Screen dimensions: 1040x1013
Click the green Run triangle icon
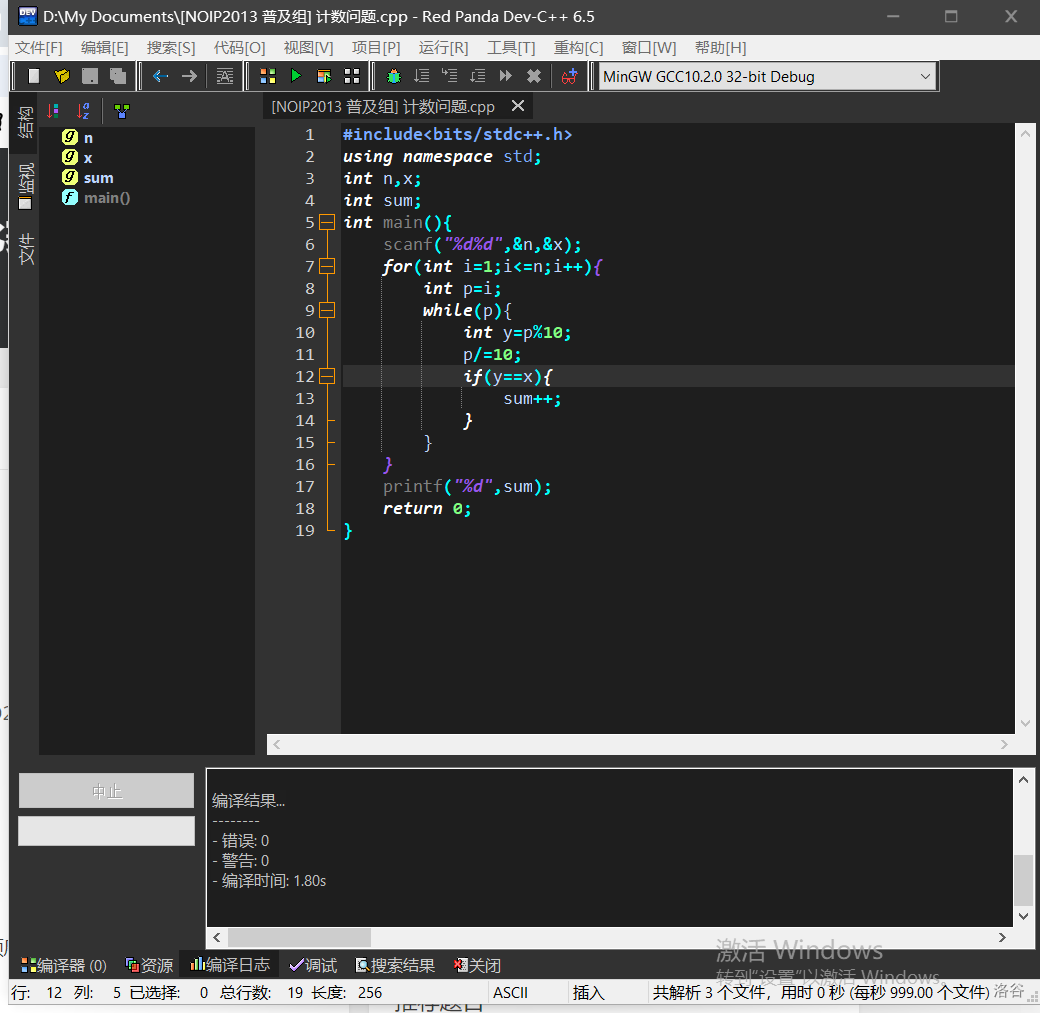tap(295, 76)
